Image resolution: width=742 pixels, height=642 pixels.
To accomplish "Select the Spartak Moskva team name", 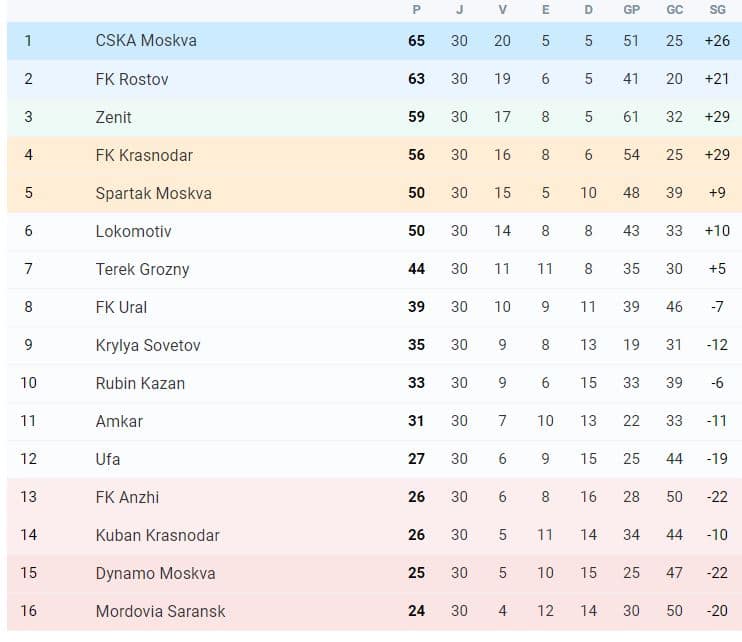I will [153, 193].
